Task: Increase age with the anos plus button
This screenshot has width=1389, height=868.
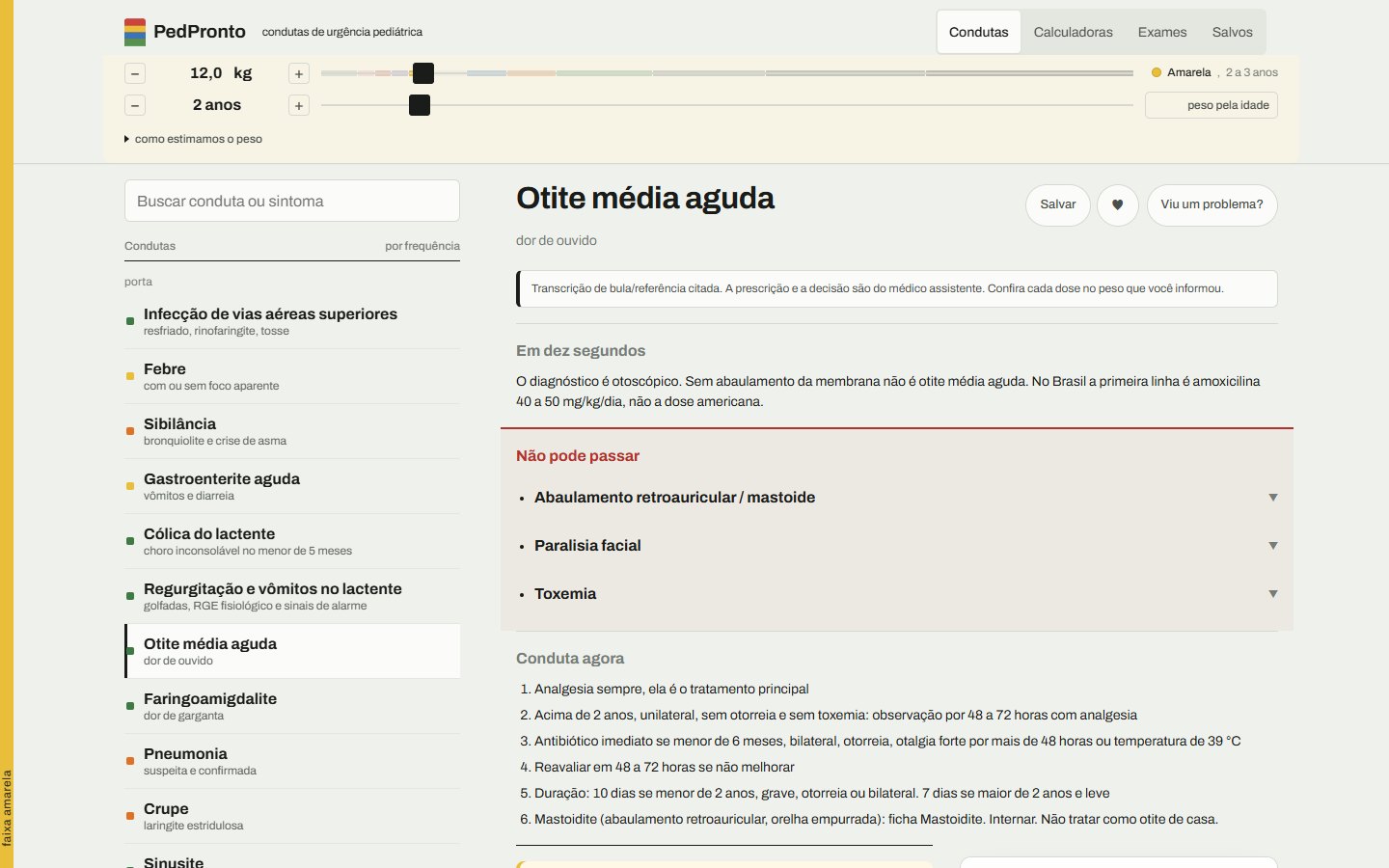Action: click(299, 106)
